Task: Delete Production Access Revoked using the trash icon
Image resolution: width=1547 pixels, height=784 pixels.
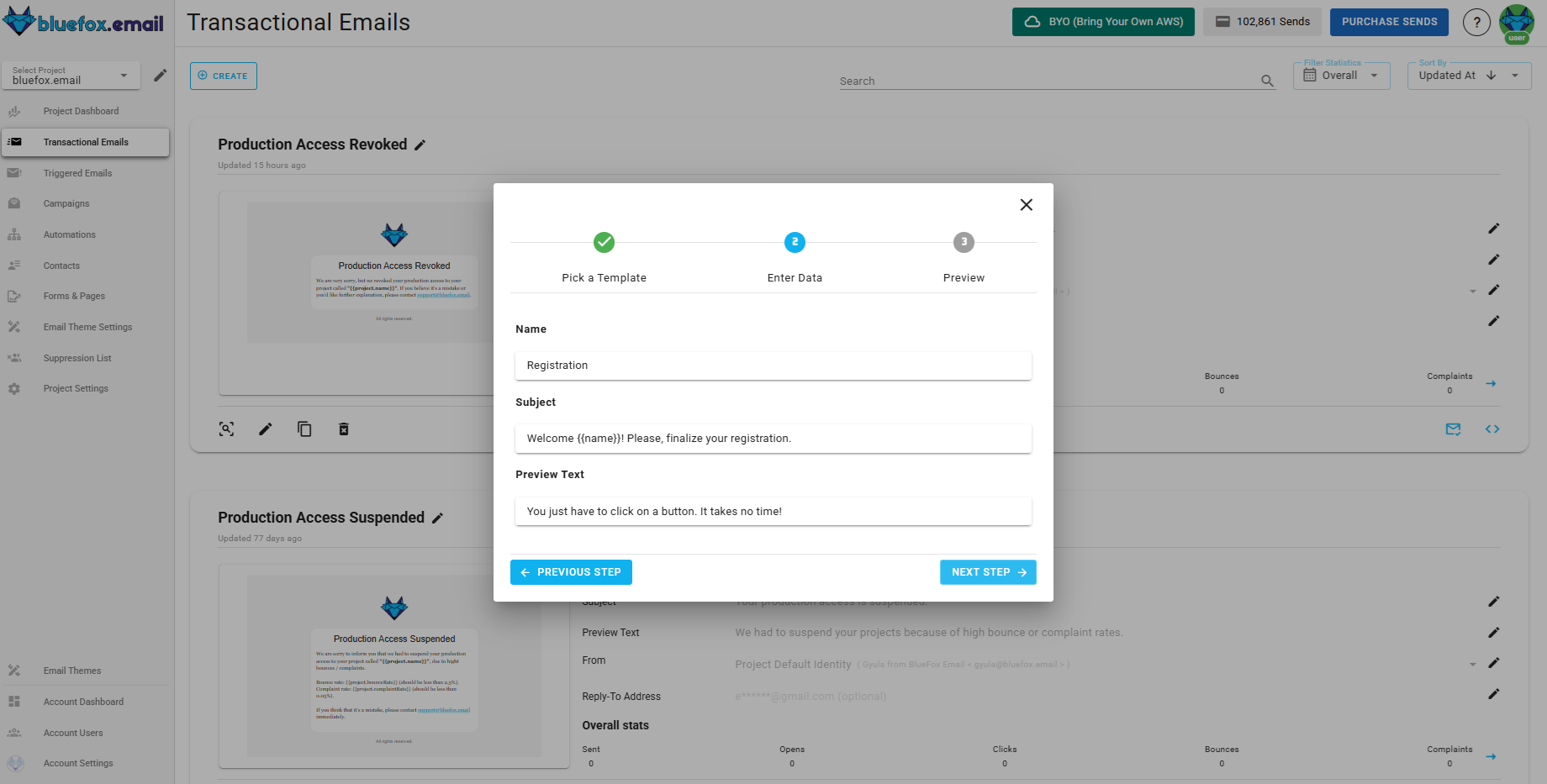Action: [x=343, y=429]
